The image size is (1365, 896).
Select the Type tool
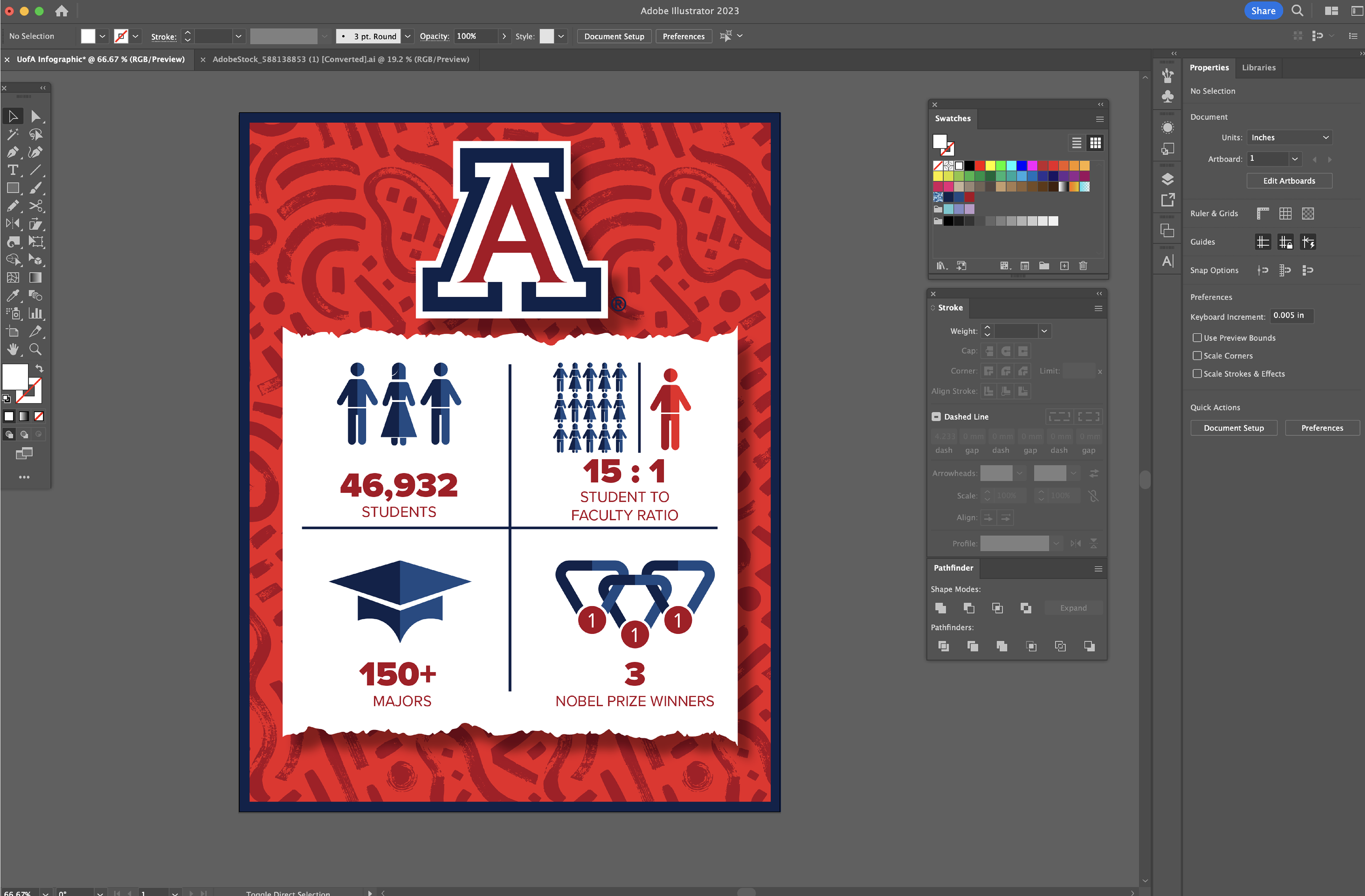pos(13,170)
